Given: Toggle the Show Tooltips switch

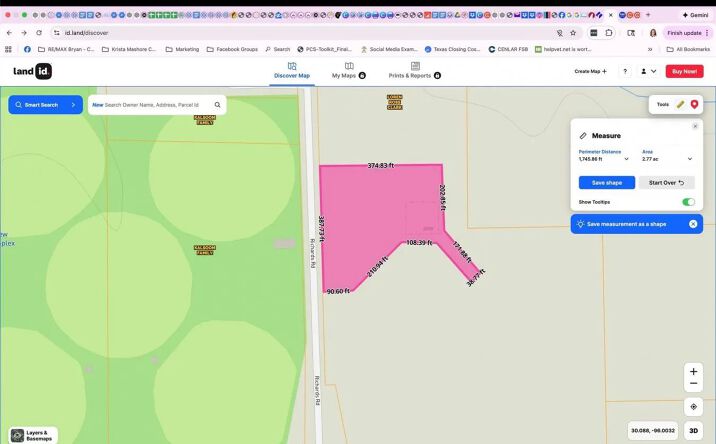Looking at the screenshot, I should point(688,202).
